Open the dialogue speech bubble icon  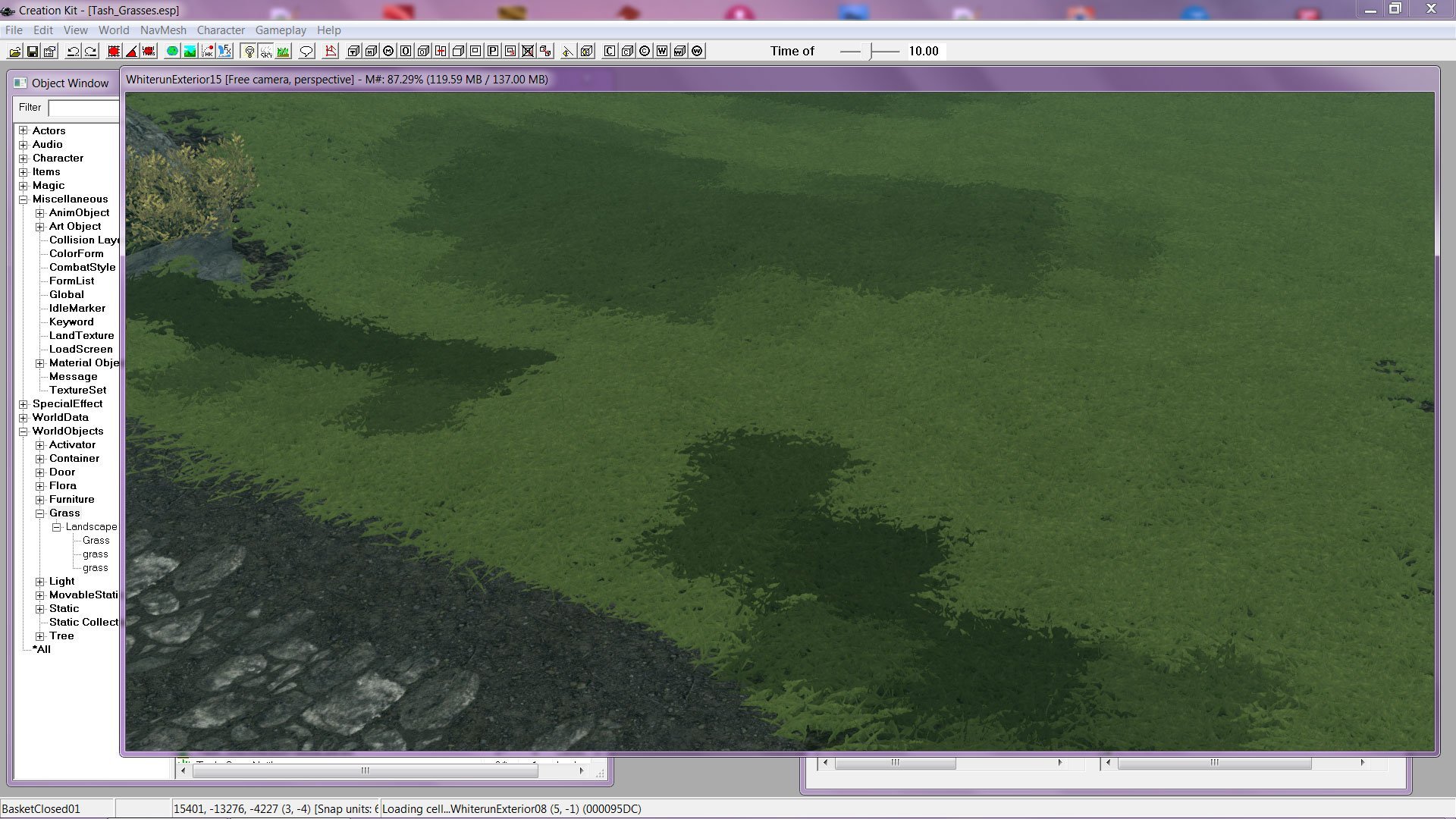coord(306,51)
